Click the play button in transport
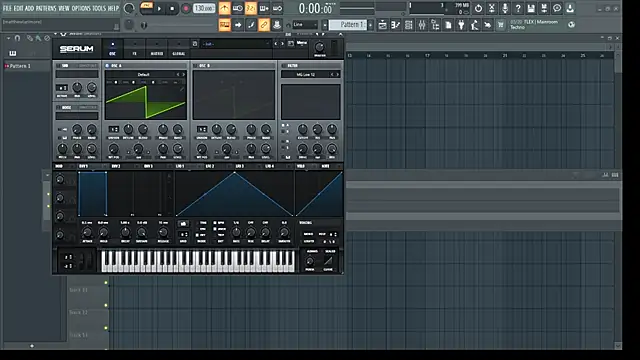Screen dimensions: 640x360 coord(159,9)
